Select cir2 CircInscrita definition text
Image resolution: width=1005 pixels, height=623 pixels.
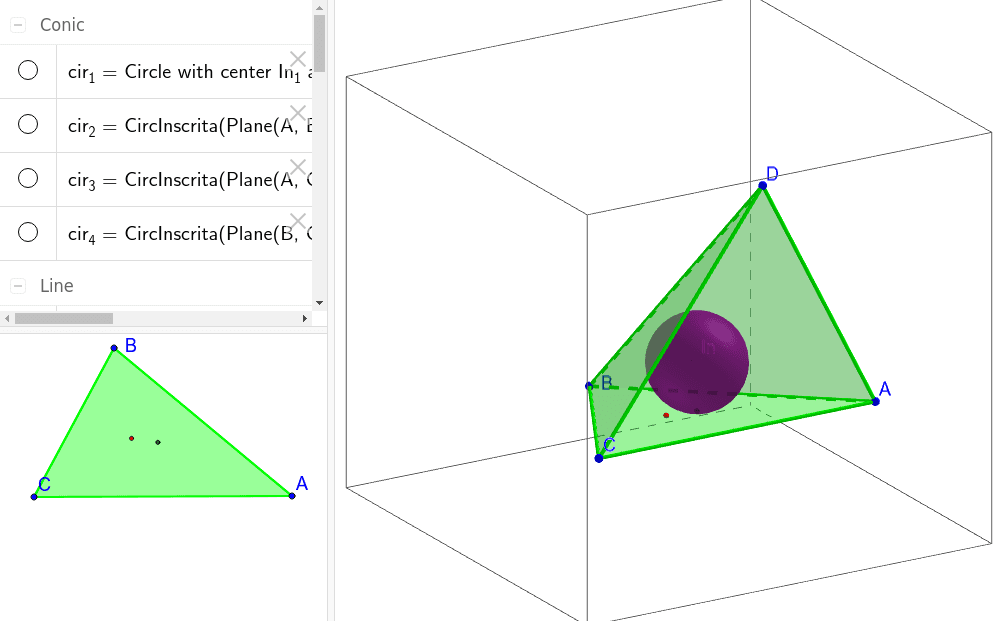tap(190, 126)
